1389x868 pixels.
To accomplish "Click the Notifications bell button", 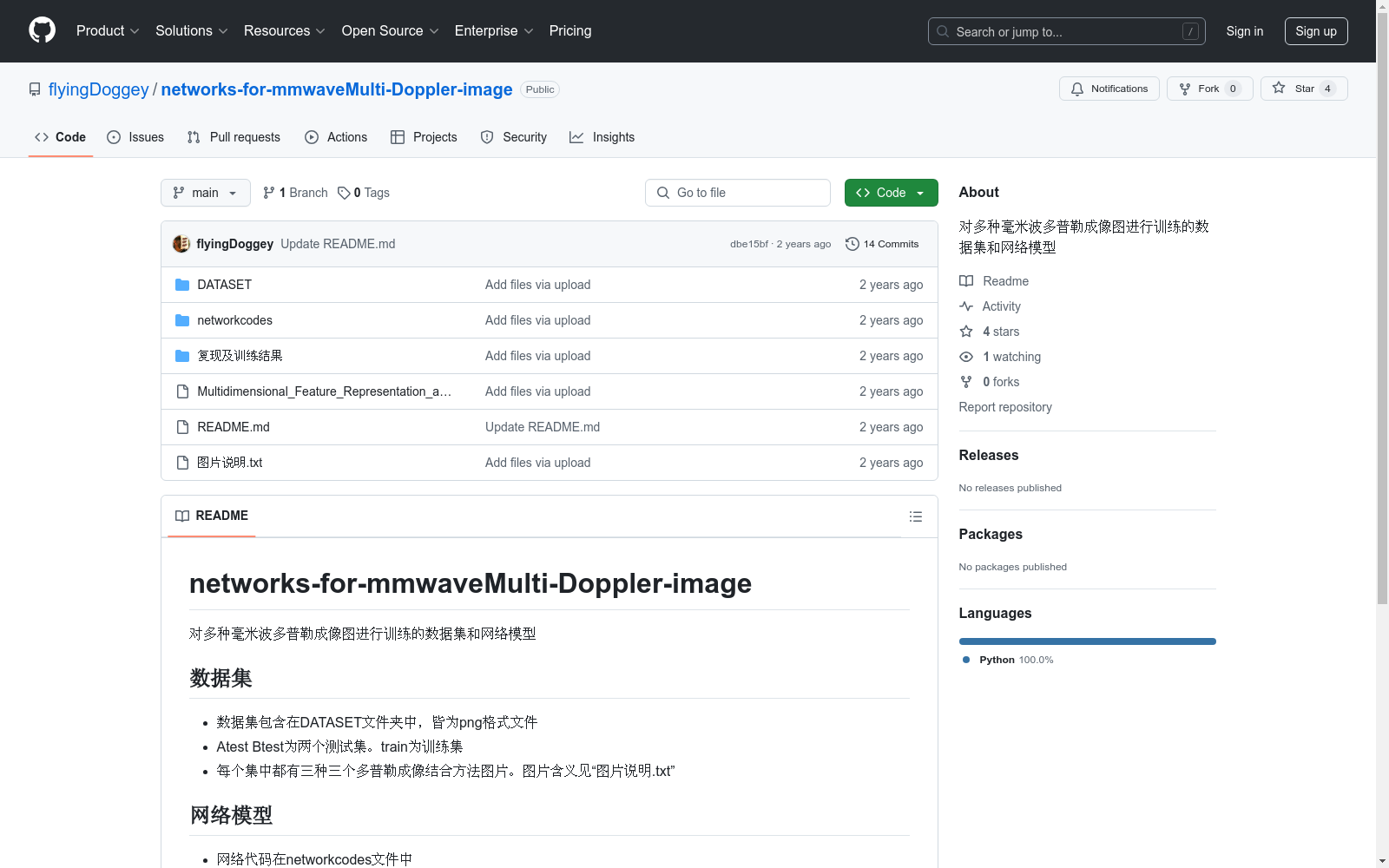I will (x=1109, y=89).
